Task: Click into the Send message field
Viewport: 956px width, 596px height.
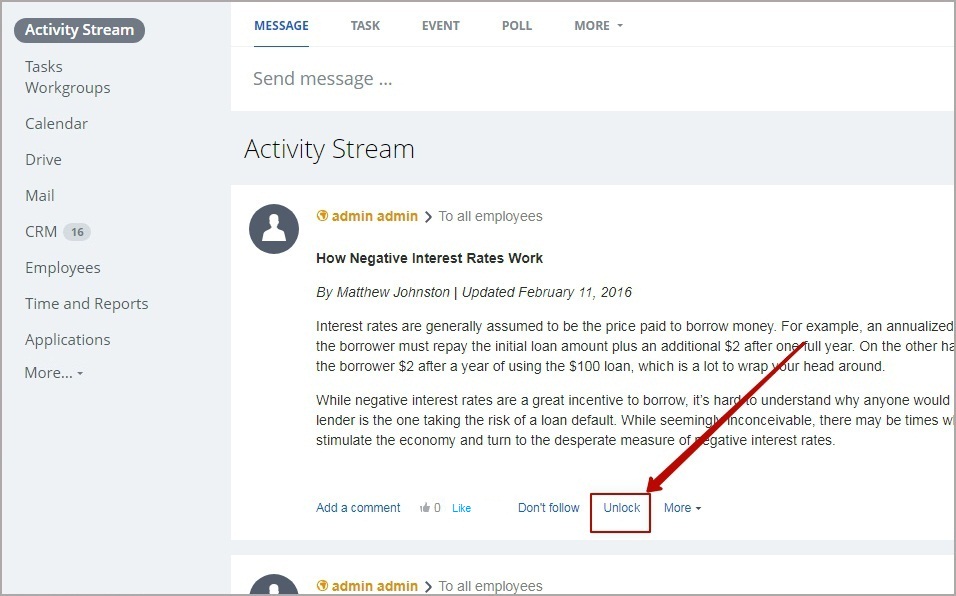Action: point(593,79)
